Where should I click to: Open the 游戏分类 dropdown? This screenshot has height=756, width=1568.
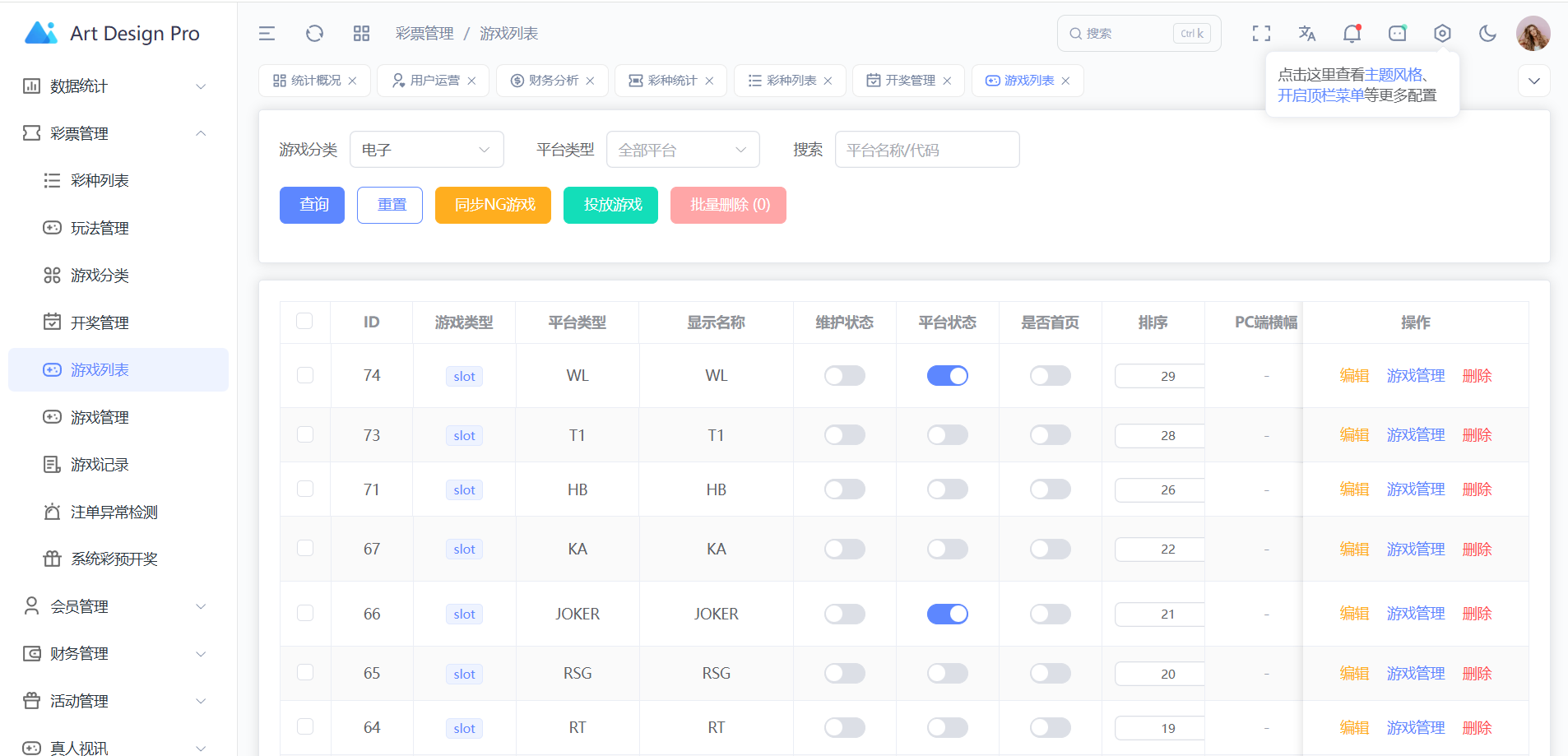[426, 150]
